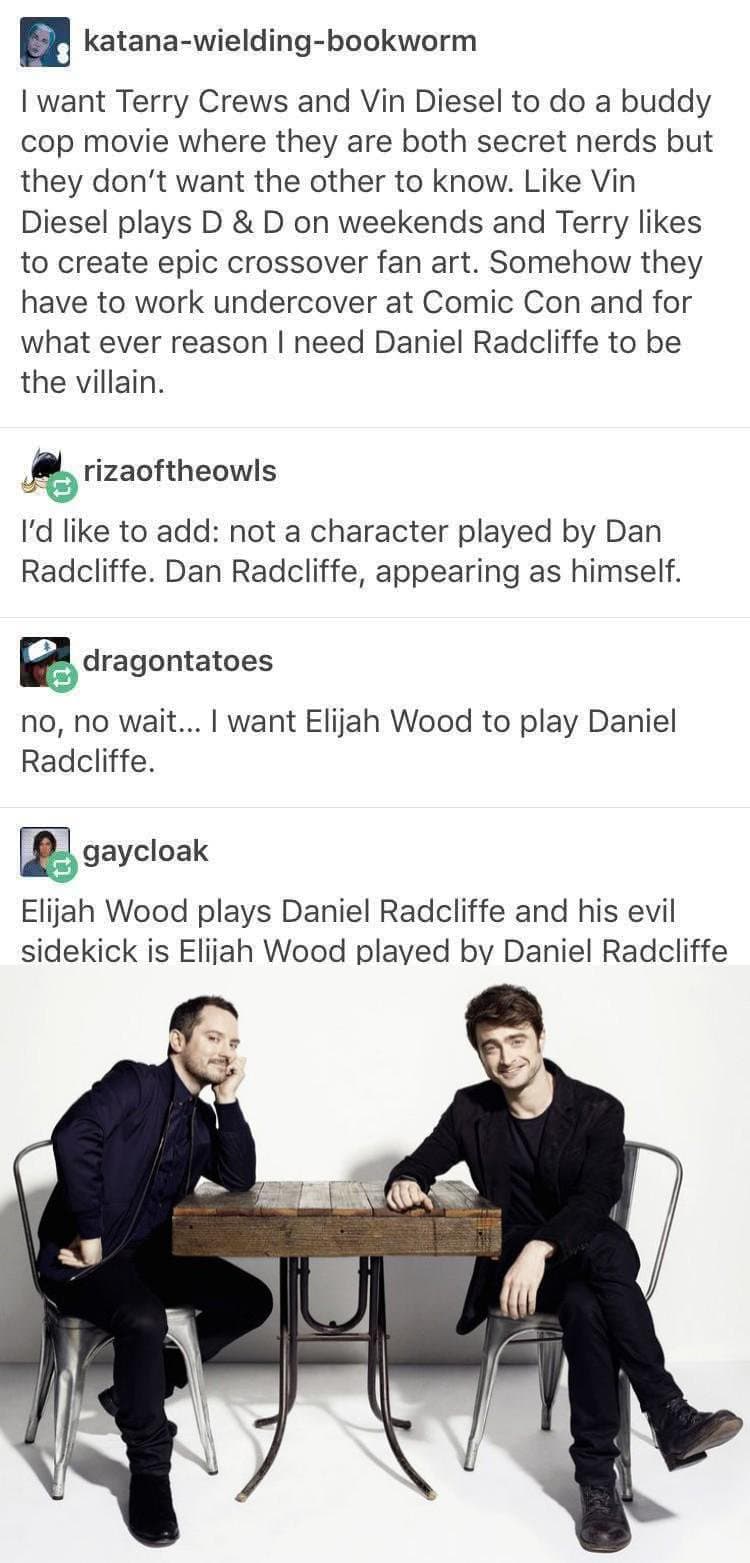Open the photo of two men at table
This screenshot has width=750, height=1563.
pyautogui.click(x=375, y=1264)
